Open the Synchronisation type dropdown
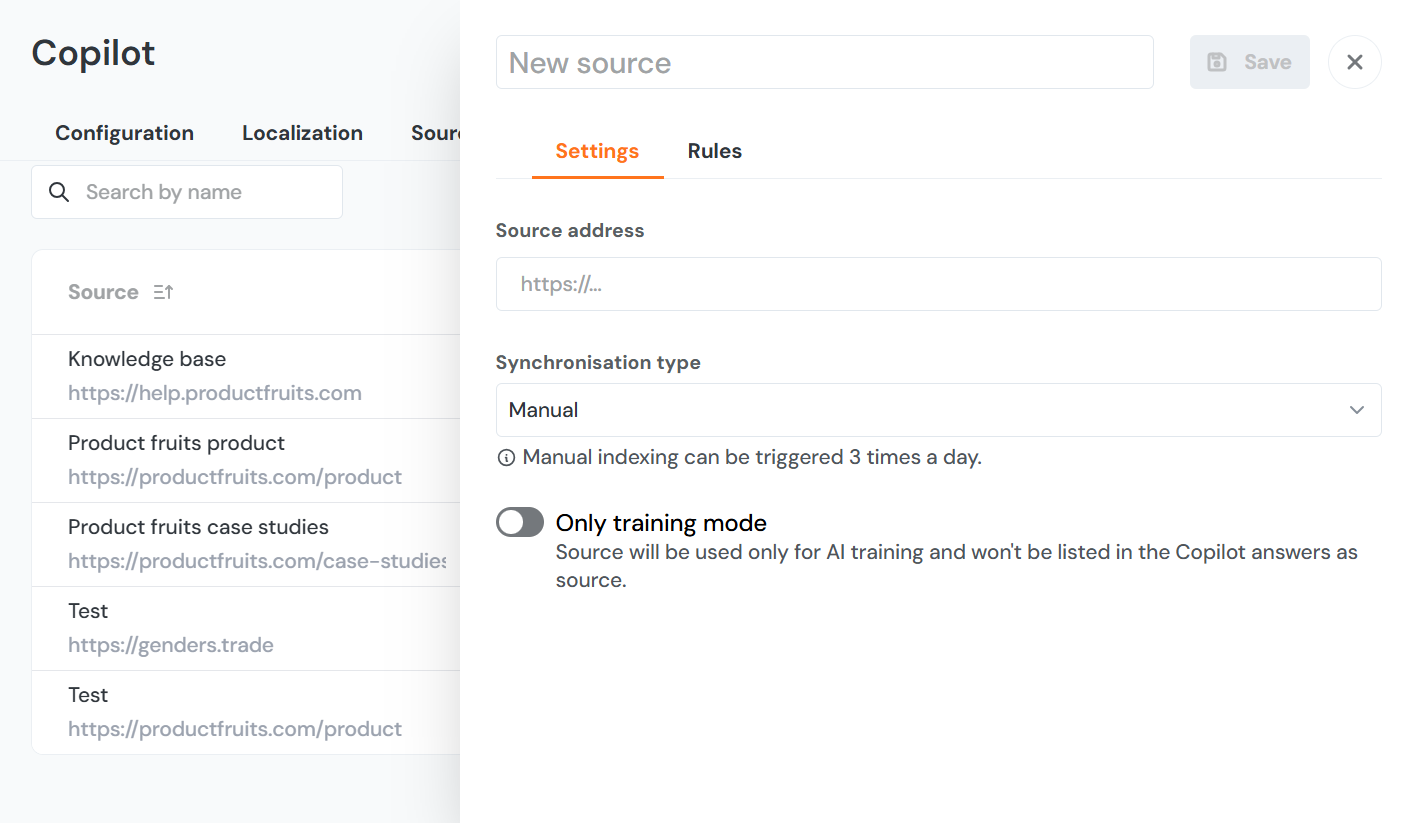The image size is (1413, 823). tap(937, 410)
